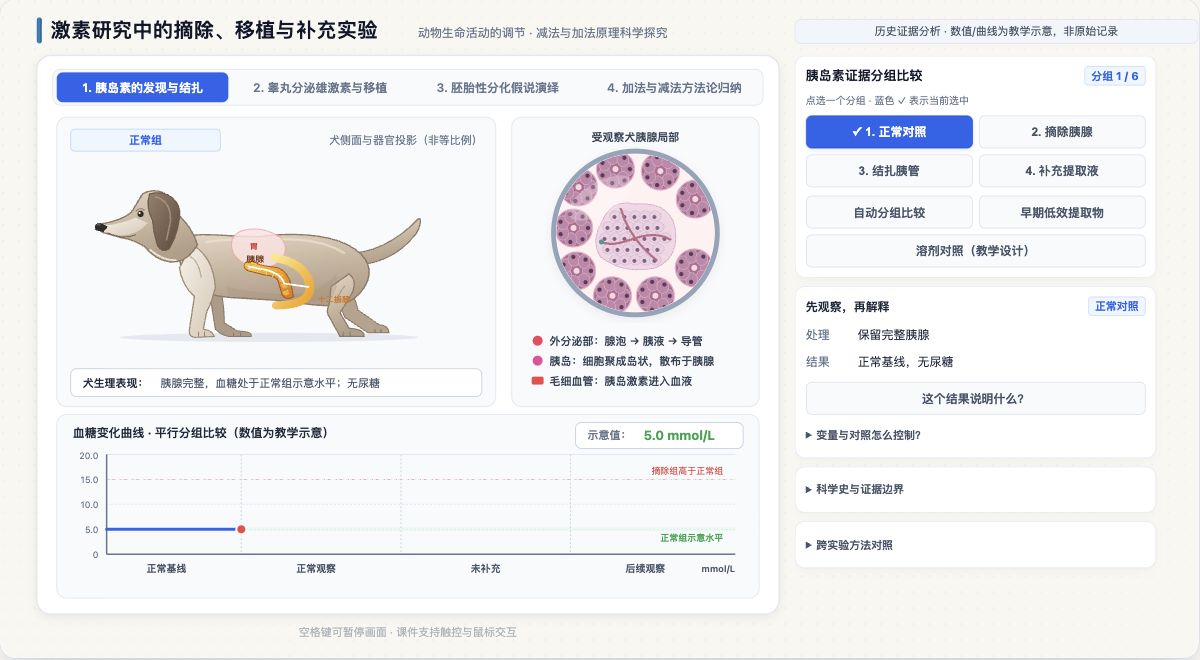Click the 胰岛素证据分组比较 heading
The image size is (1200, 660).
click(x=864, y=76)
